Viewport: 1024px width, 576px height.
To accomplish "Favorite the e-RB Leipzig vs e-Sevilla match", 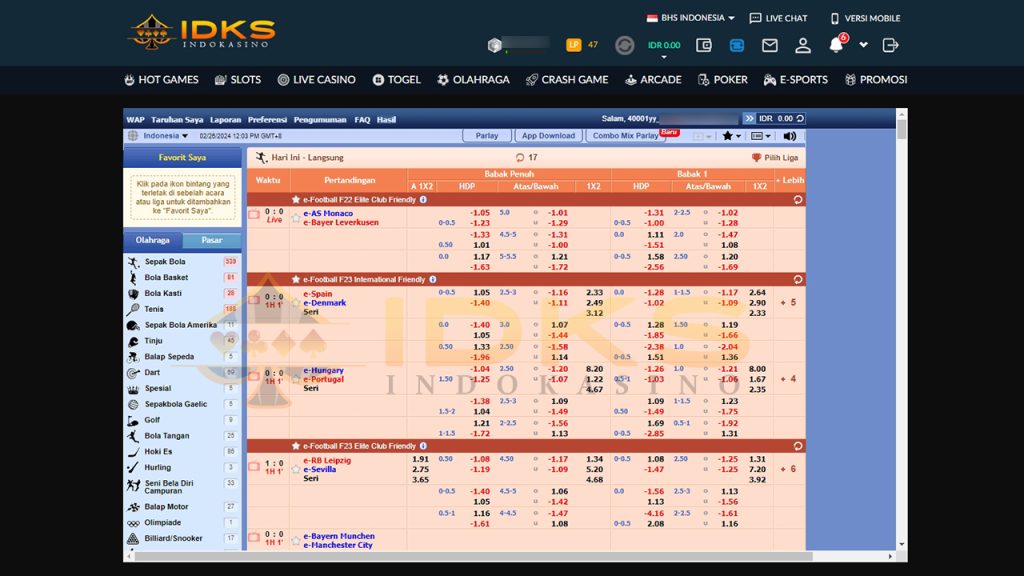I will pyautogui.click(x=296, y=469).
